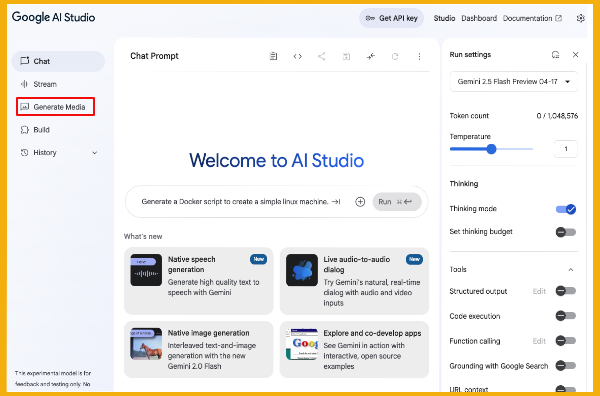Open the Native image generation card
600x396 pixels.
coord(199,349)
